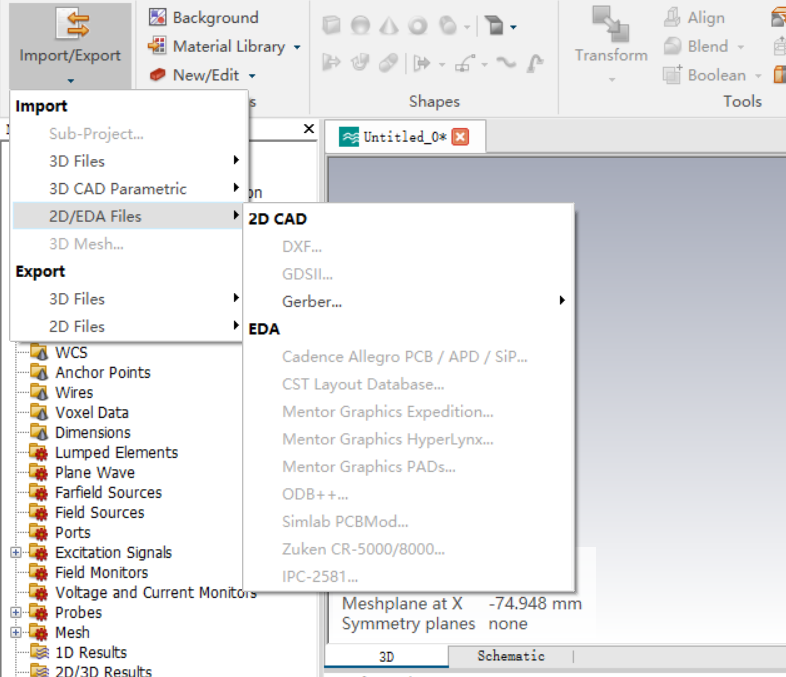Viewport: 786px width, 677px height.
Task: Expand the Excitation Signals tree node
Action: tap(15, 553)
